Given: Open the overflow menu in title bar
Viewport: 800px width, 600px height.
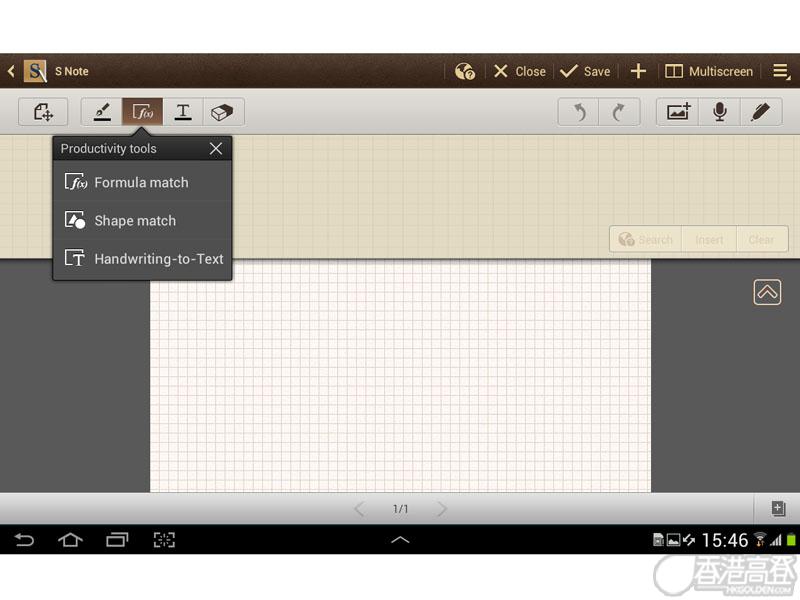Looking at the screenshot, I should (781, 71).
